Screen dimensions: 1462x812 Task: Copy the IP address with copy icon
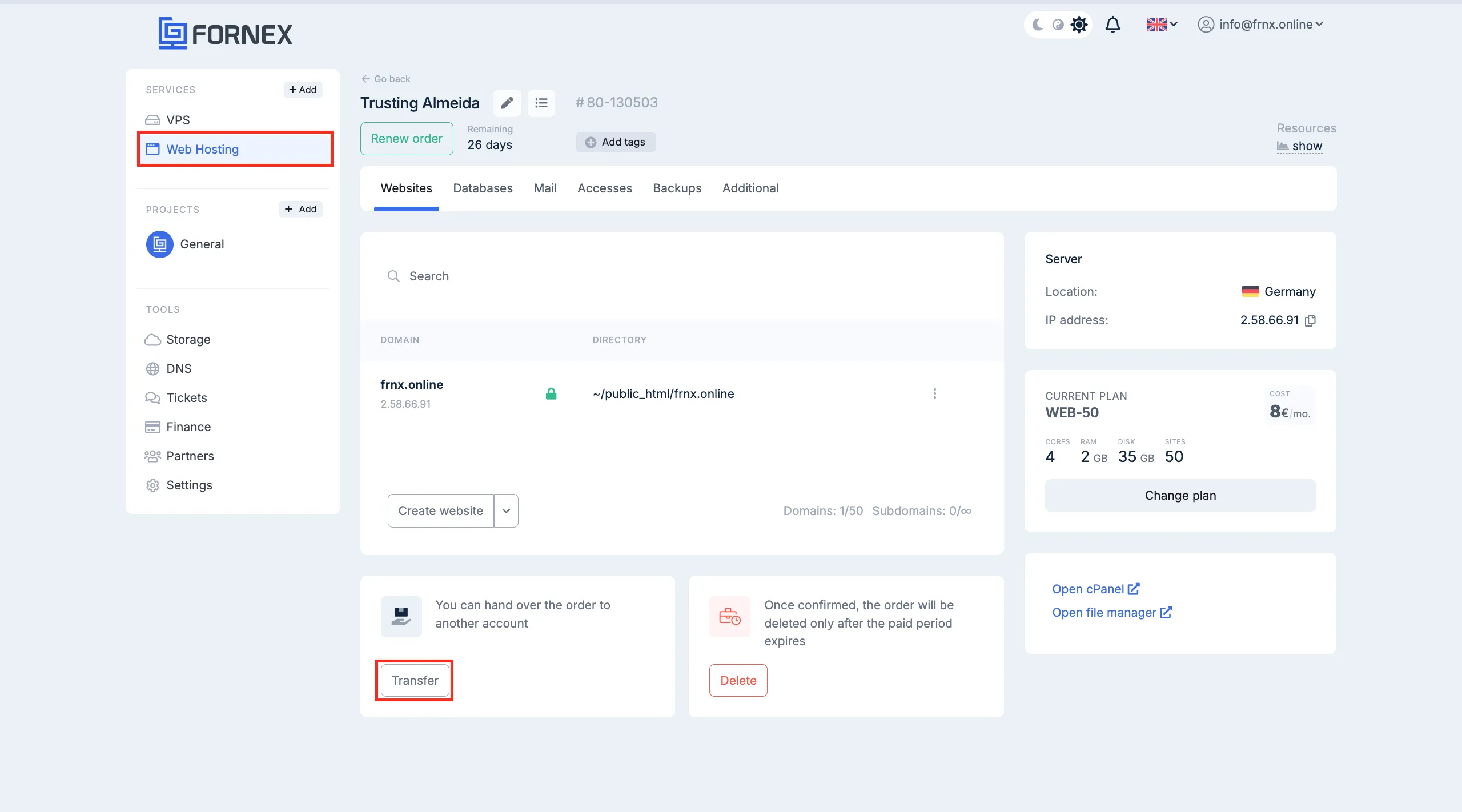tap(1311, 320)
